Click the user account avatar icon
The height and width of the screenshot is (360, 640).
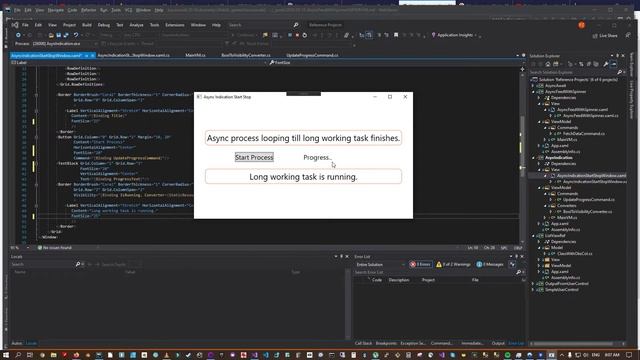(x=581, y=25)
